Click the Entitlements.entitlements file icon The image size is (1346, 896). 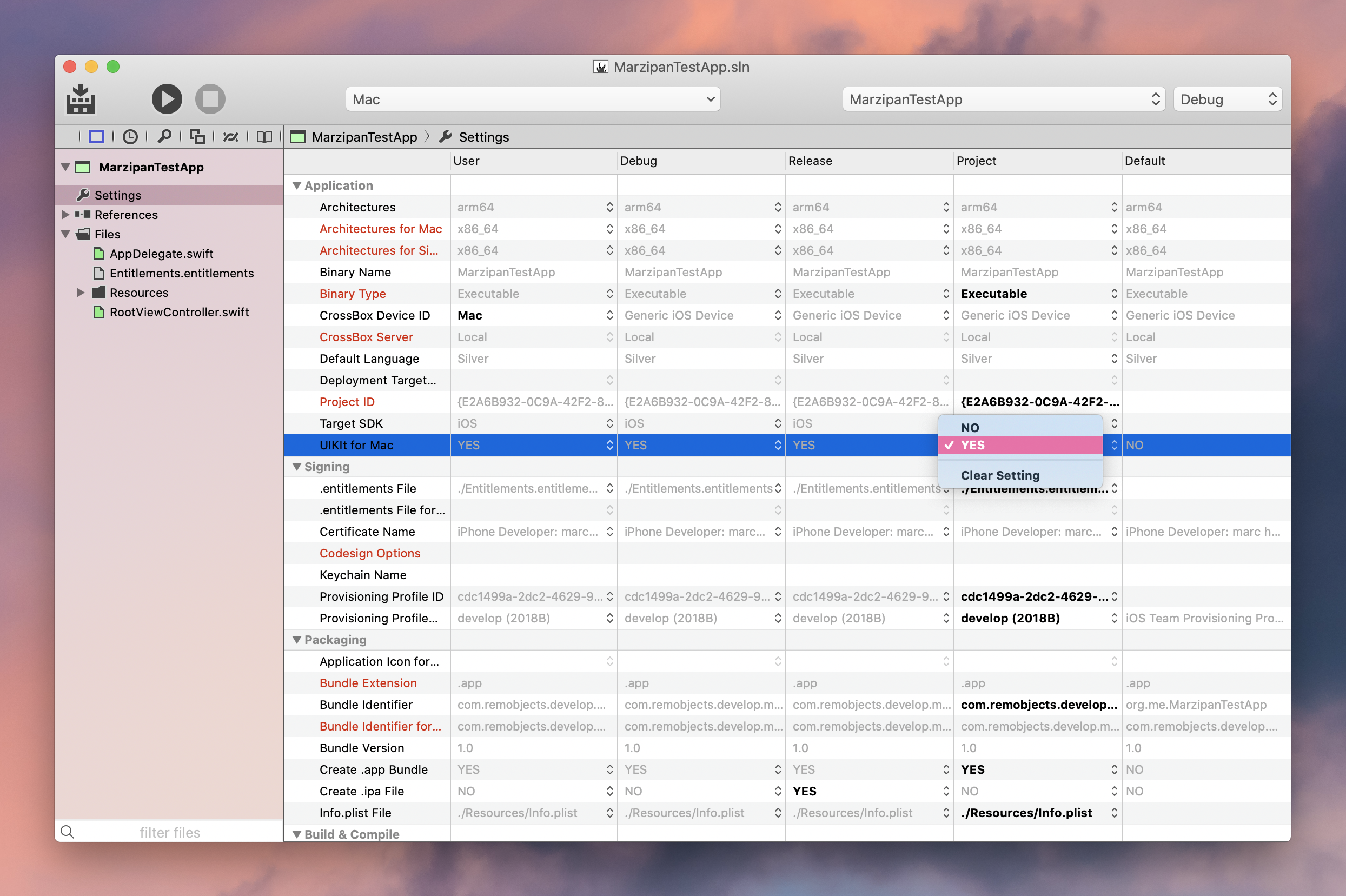pos(99,273)
